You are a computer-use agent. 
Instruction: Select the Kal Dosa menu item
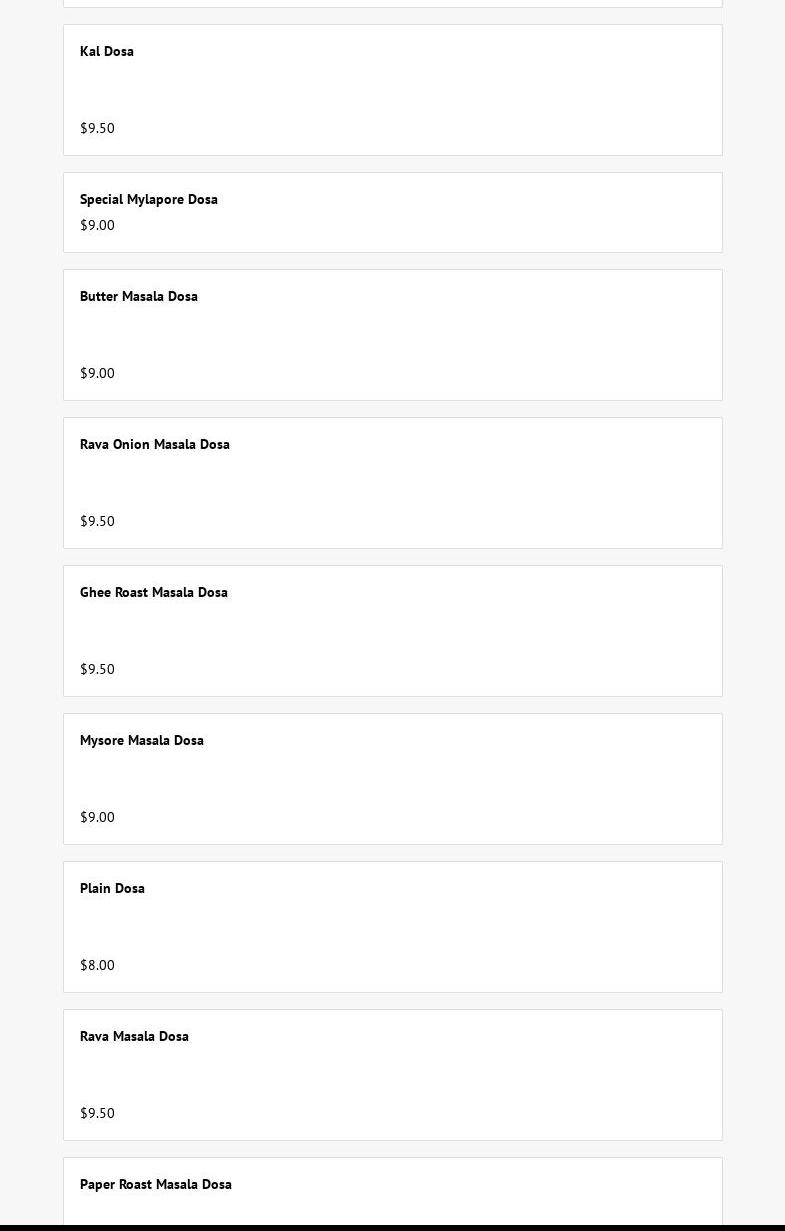[x=107, y=52]
